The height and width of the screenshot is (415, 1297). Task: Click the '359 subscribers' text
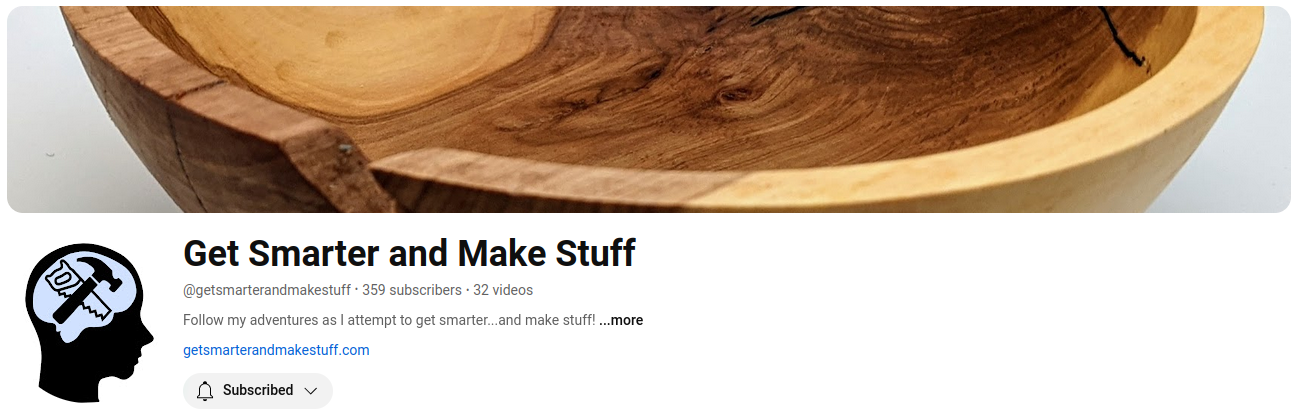click(x=412, y=290)
